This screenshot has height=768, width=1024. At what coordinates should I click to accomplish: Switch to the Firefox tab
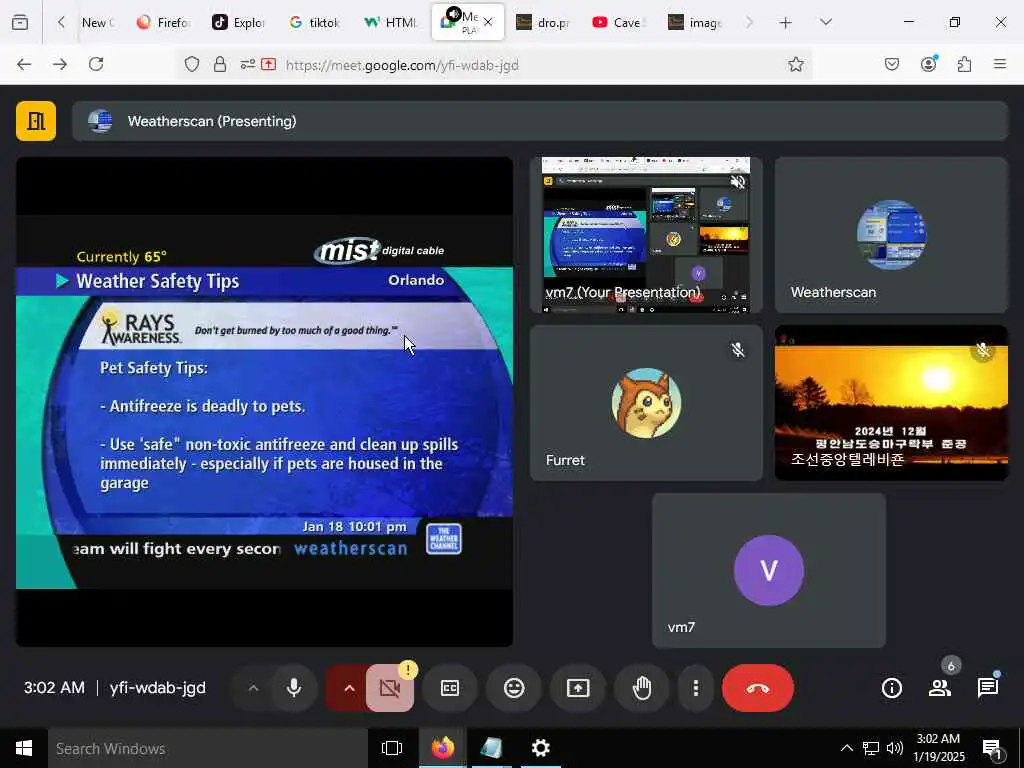pos(163,23)
